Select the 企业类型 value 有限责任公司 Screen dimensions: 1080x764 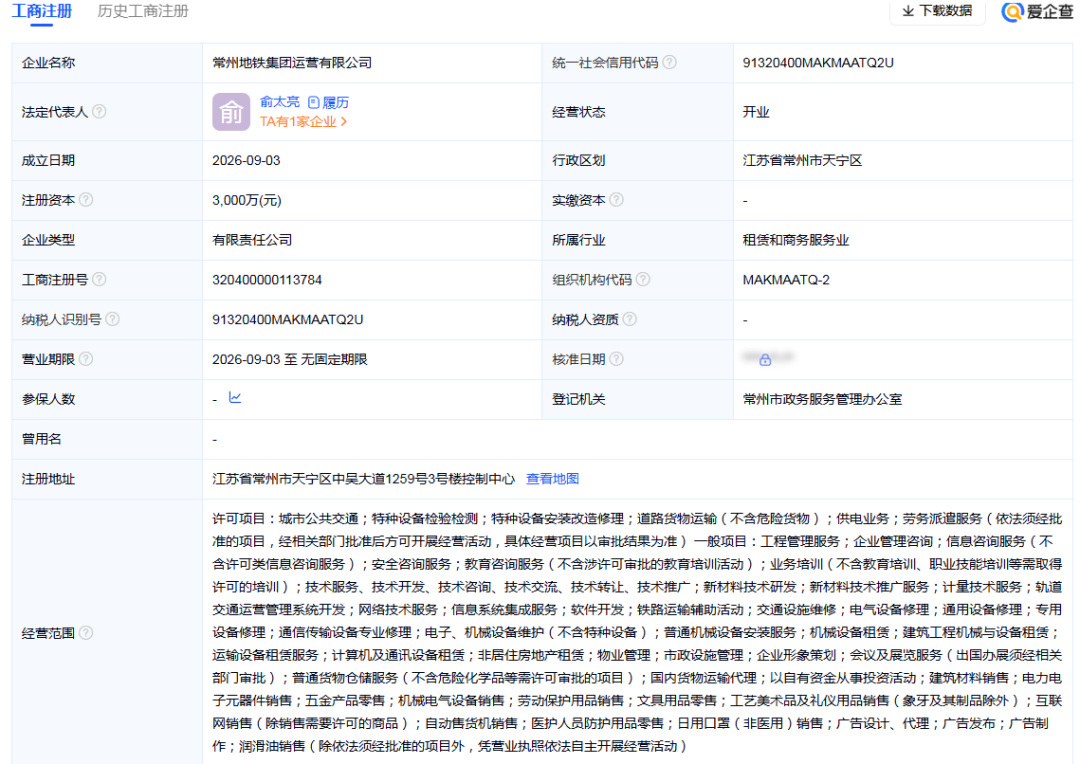(x=252, y=240)
